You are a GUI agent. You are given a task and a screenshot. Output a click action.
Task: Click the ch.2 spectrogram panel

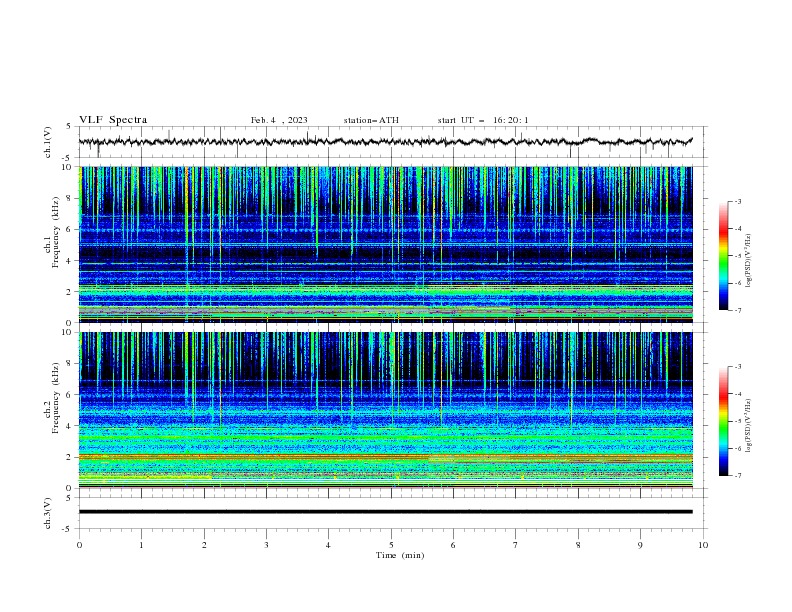pos(386,410)
